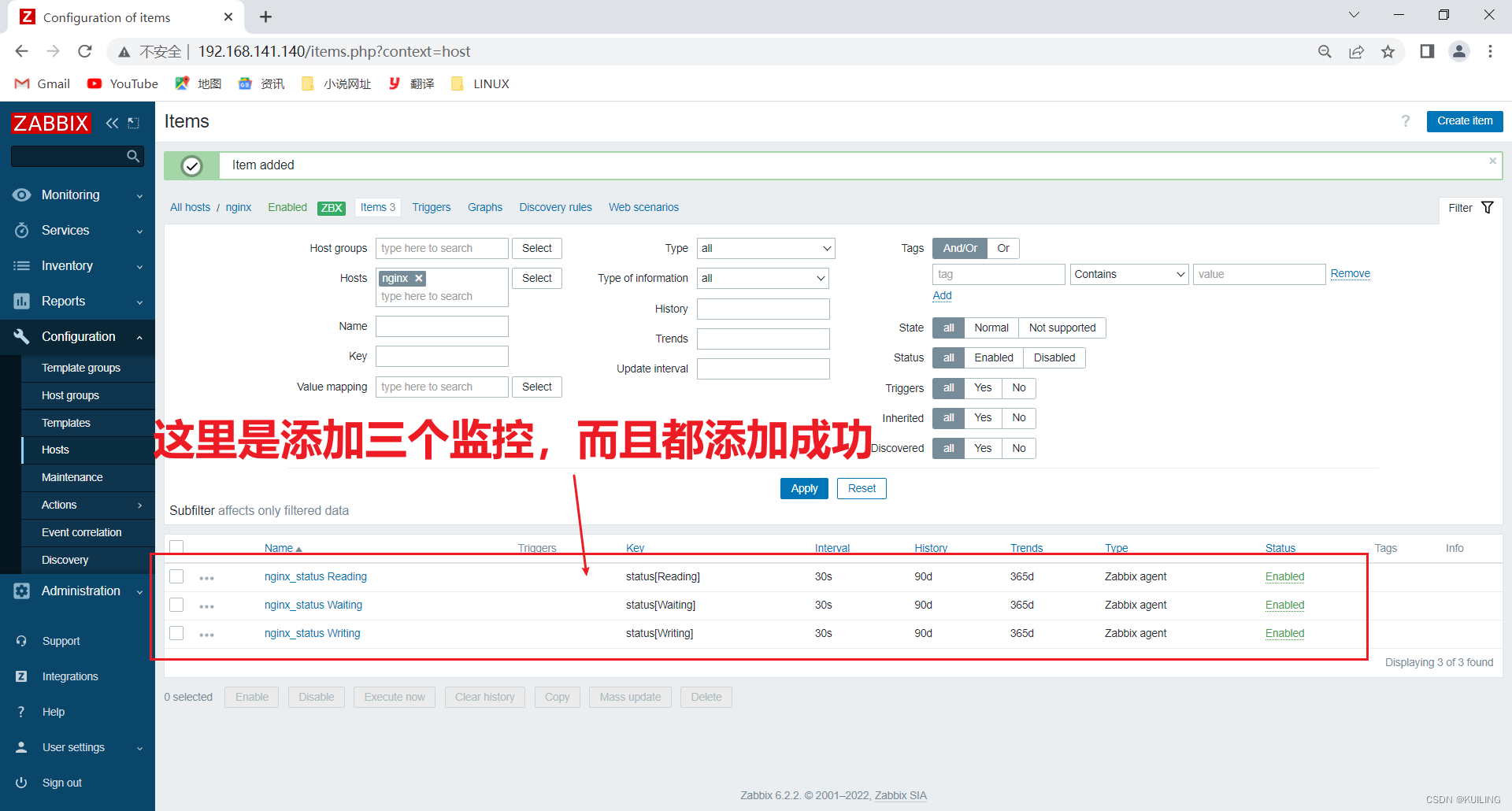Collapse the Configuration menu chevron
The image size is (1512, 811).
pyautogui.click(x=139, y=337)
